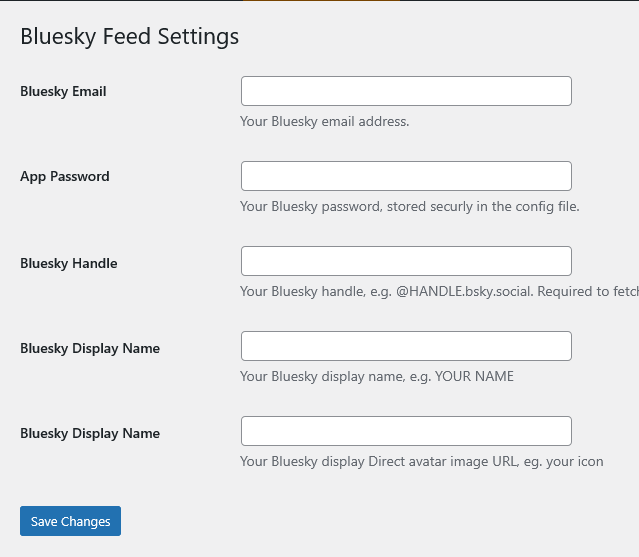Click the 'Bluesky Feed Settings' page heading

coord(130,37)
